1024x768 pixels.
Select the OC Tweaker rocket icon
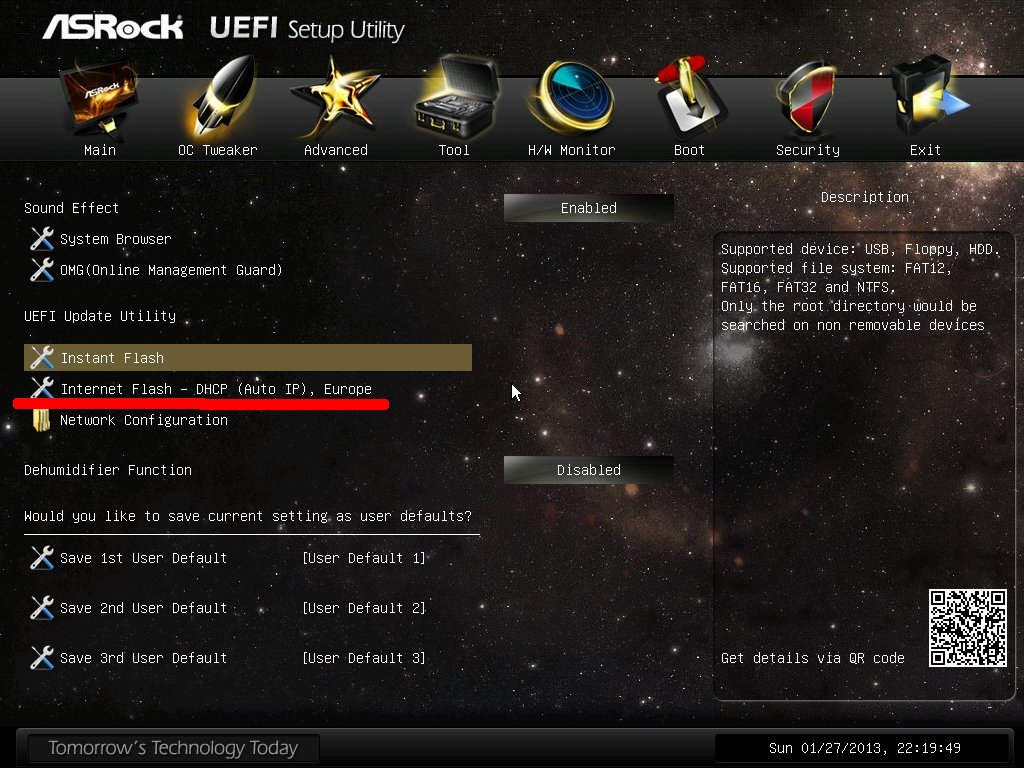[x=219, y=98]
